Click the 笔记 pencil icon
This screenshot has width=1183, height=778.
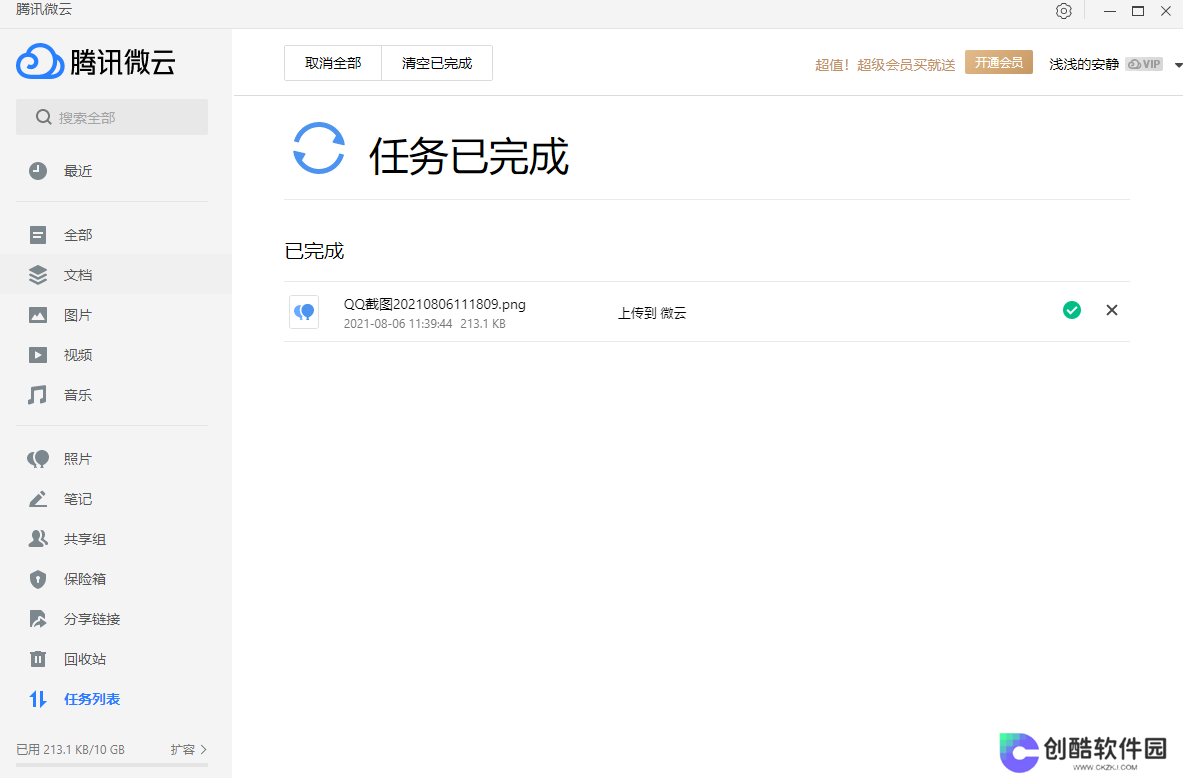click(x=38, y=499)
